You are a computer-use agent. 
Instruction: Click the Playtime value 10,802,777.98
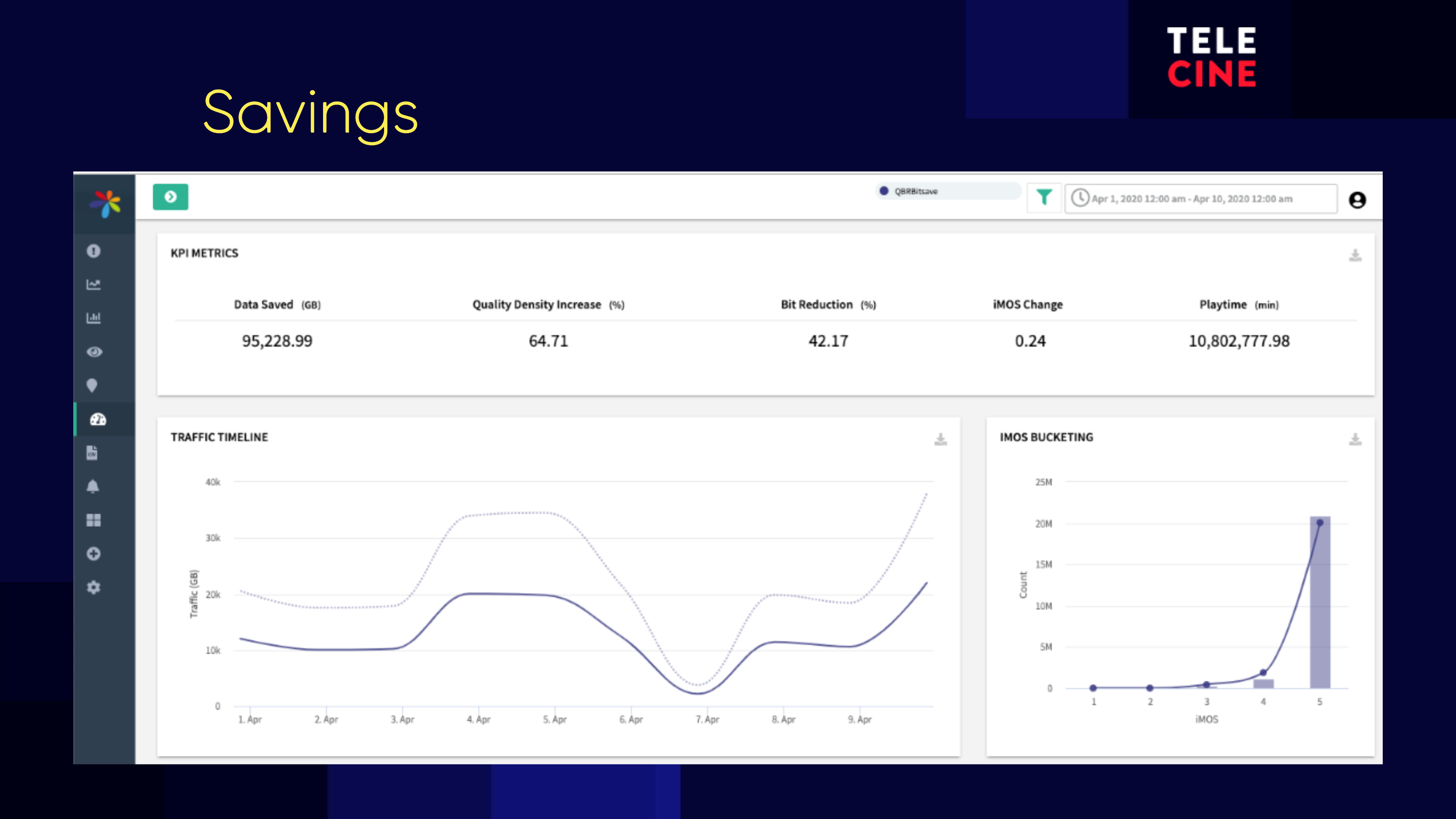click(1239, 341)
